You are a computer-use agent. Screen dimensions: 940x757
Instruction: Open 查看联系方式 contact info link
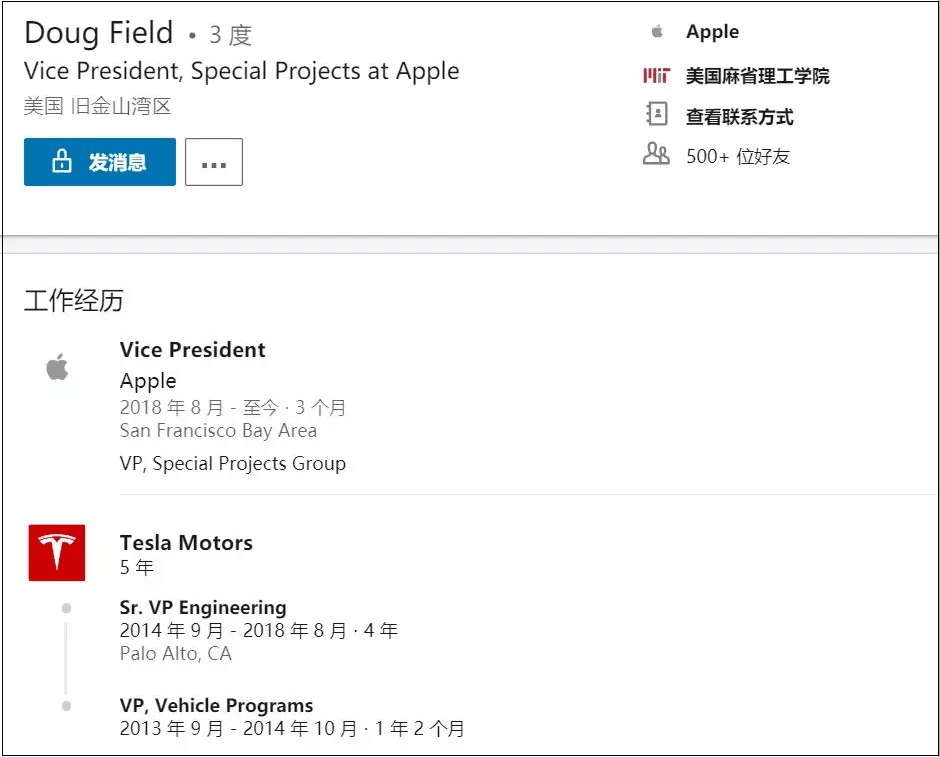click(x=739, y=116)
